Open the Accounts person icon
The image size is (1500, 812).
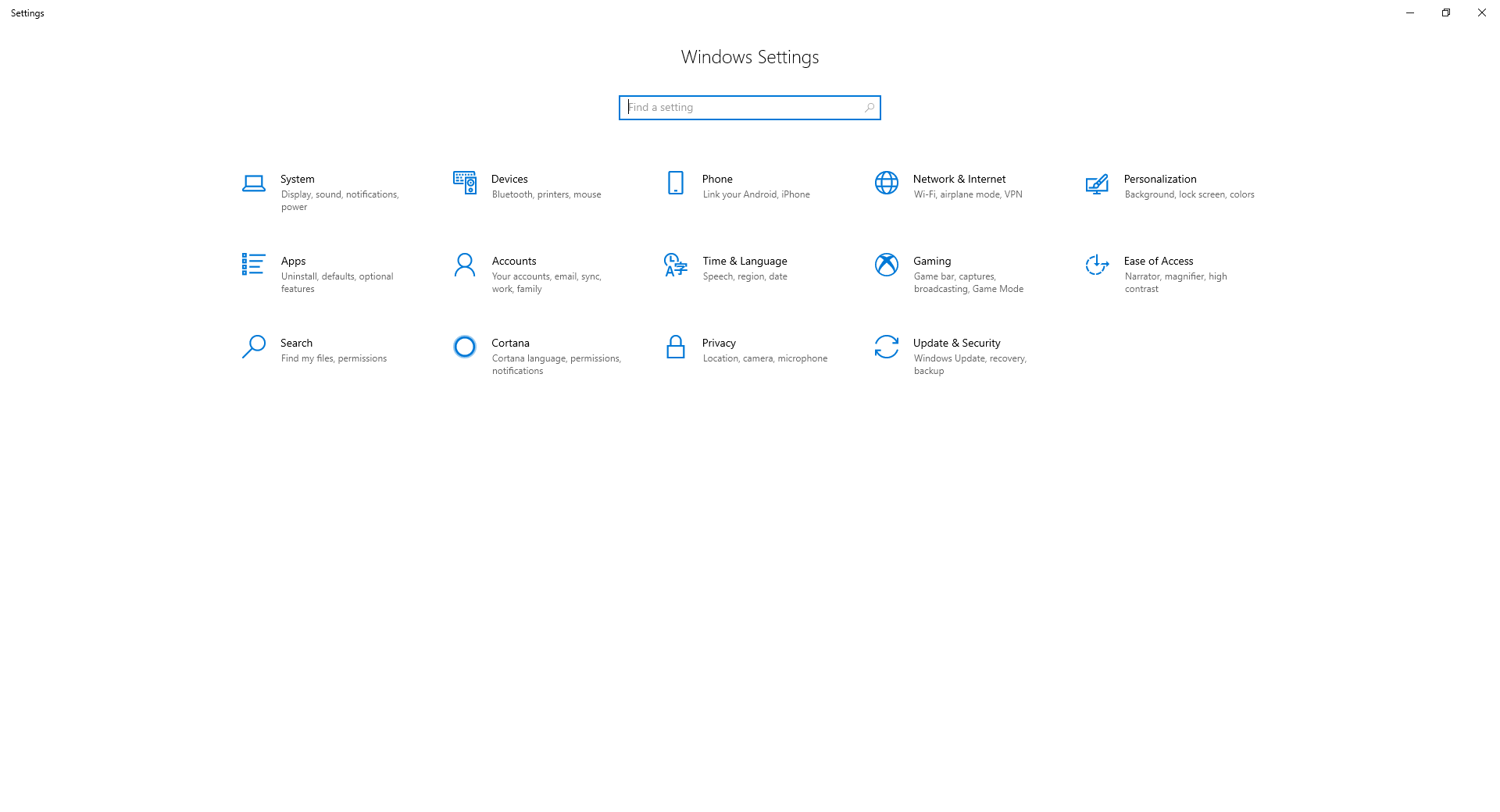(x=465, y=265)
